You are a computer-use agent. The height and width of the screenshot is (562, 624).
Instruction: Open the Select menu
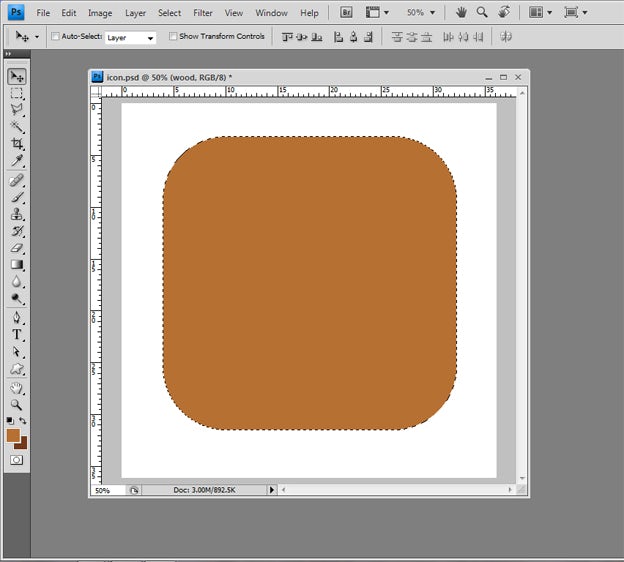(x=170, y=13)
